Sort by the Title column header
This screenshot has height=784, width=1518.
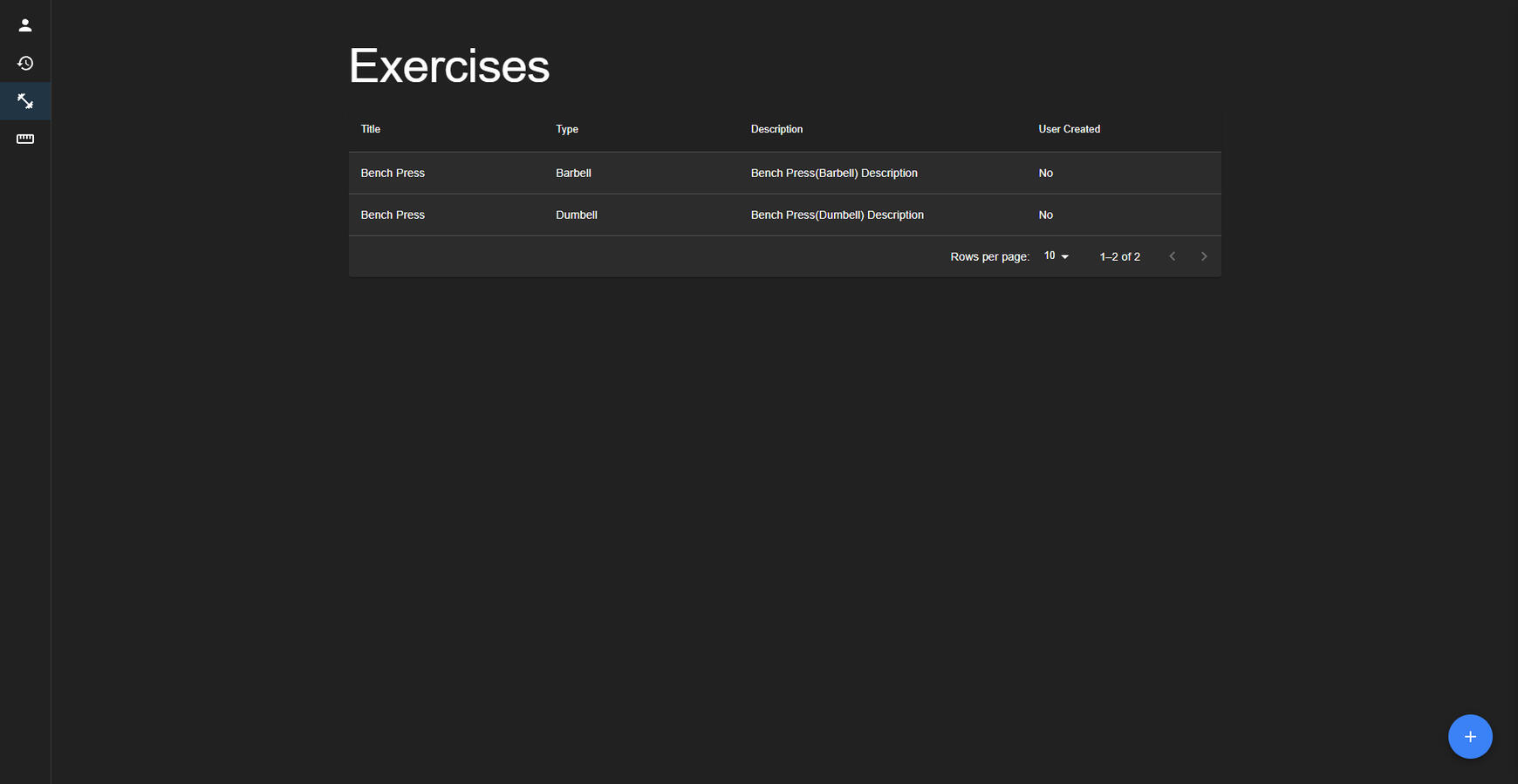click(371, 129)
